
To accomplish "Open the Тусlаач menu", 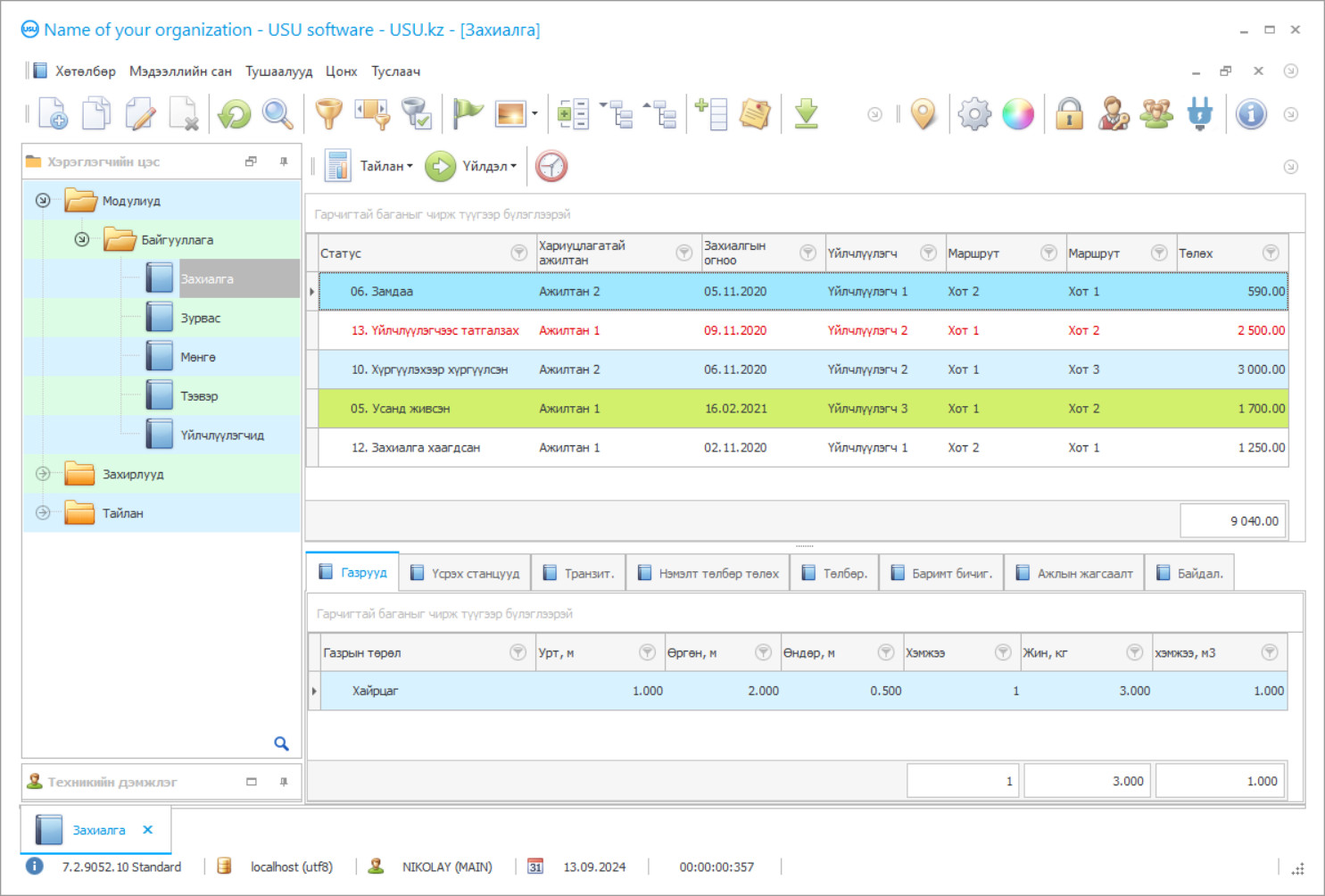I will (x=396, y=71).
